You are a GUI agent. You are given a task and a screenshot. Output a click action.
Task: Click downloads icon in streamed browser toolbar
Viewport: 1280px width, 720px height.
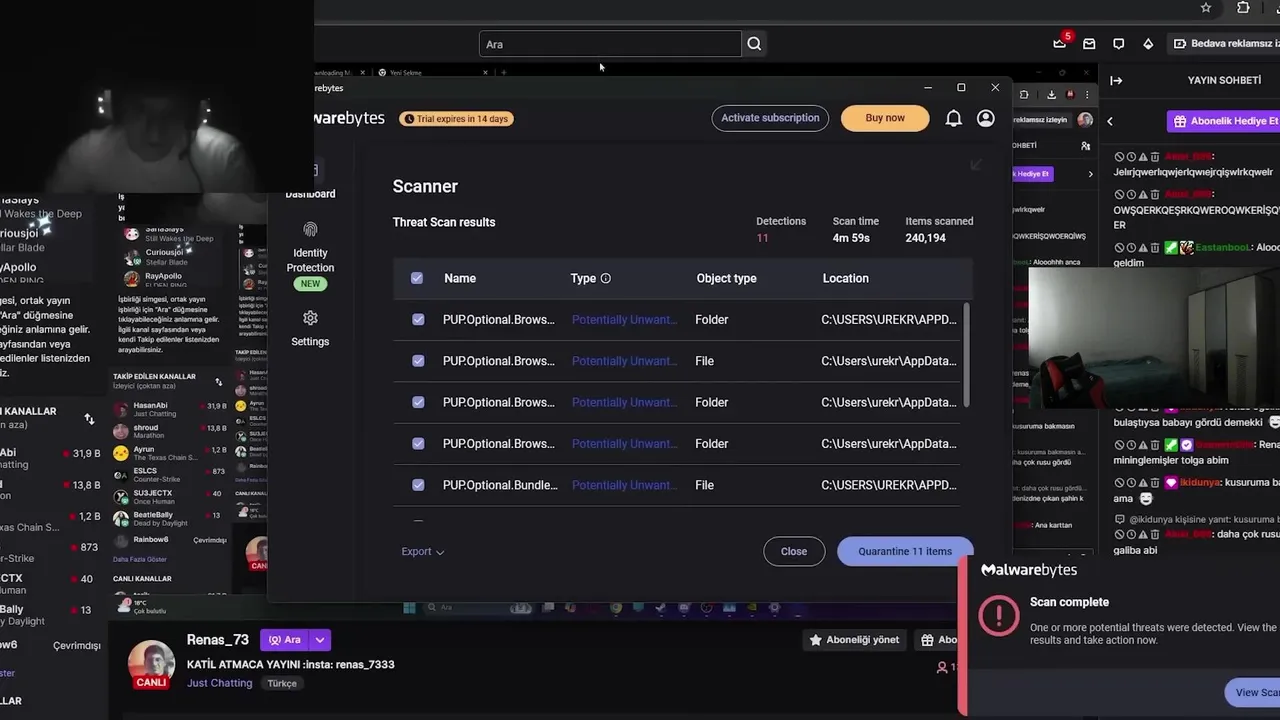click(1051, 94)
